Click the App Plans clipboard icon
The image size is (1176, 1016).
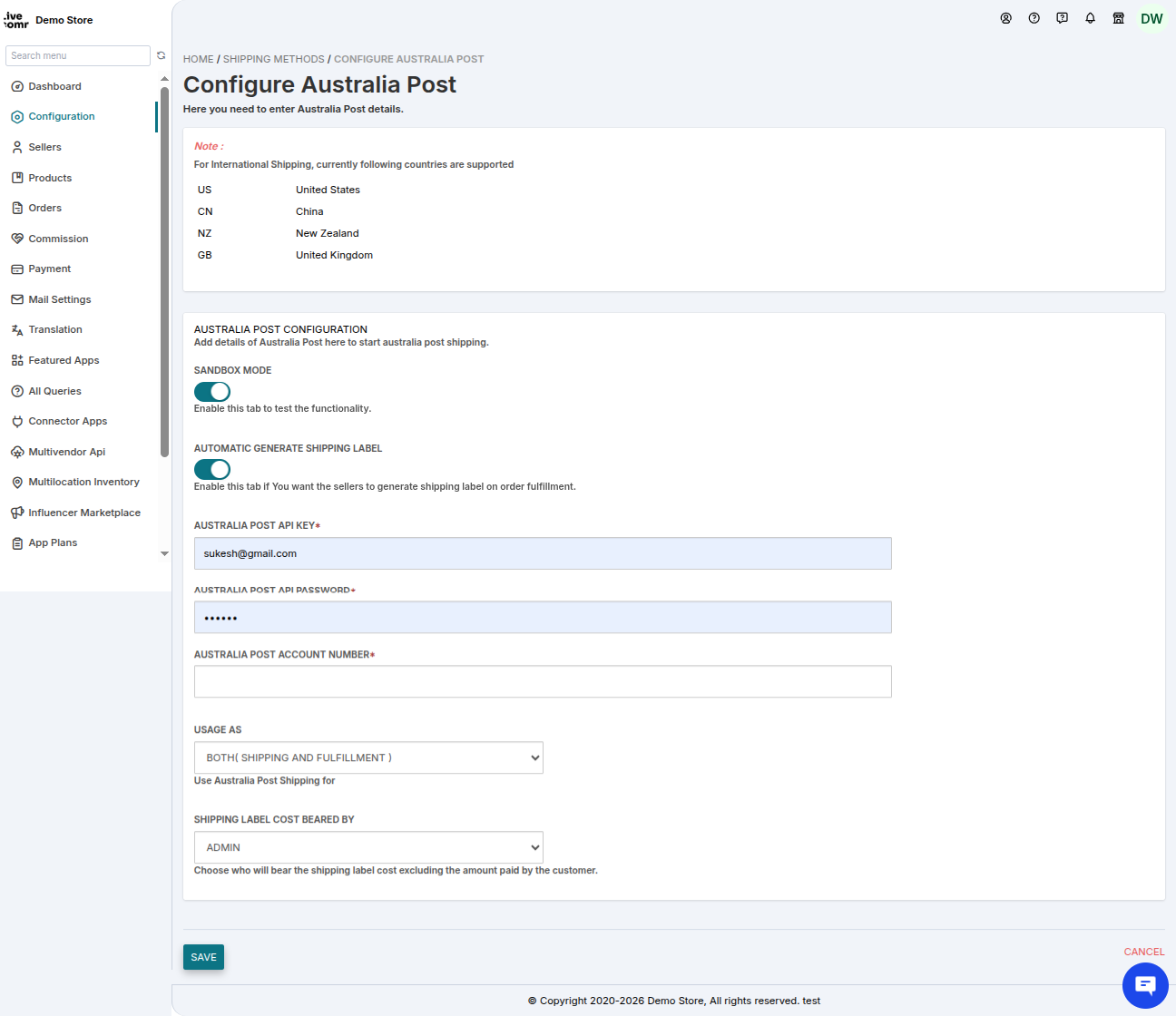pyautogui.click(x=17, y=543)
